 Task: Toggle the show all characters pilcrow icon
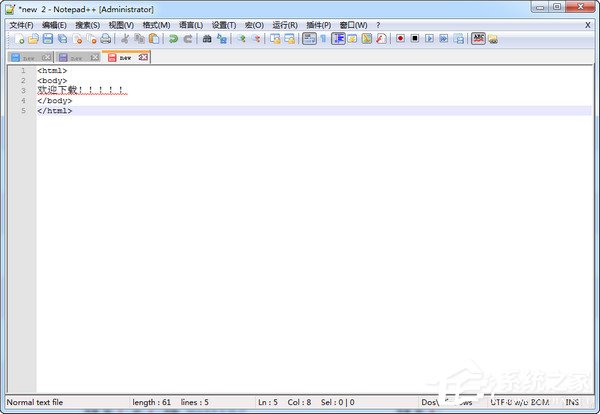pos(323,39)
